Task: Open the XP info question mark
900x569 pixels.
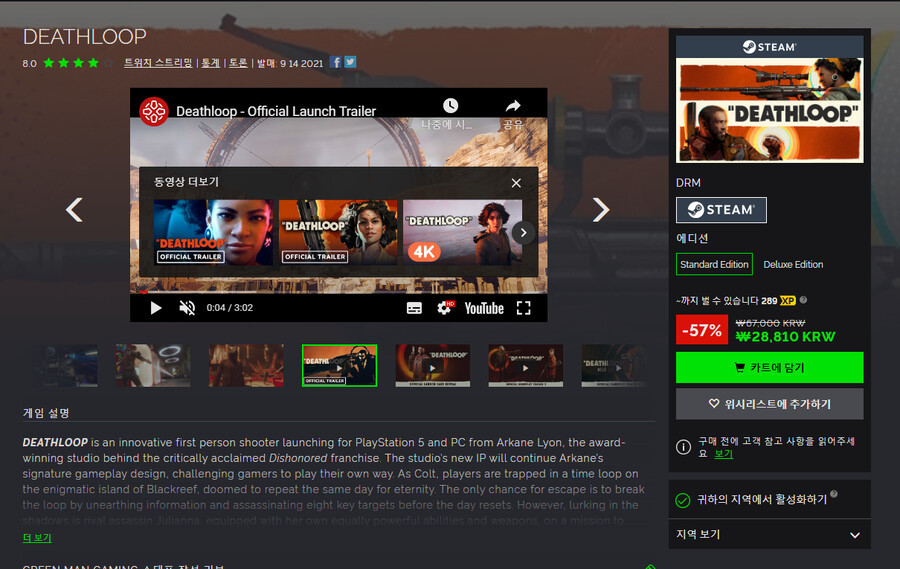Action: [803, 300]
